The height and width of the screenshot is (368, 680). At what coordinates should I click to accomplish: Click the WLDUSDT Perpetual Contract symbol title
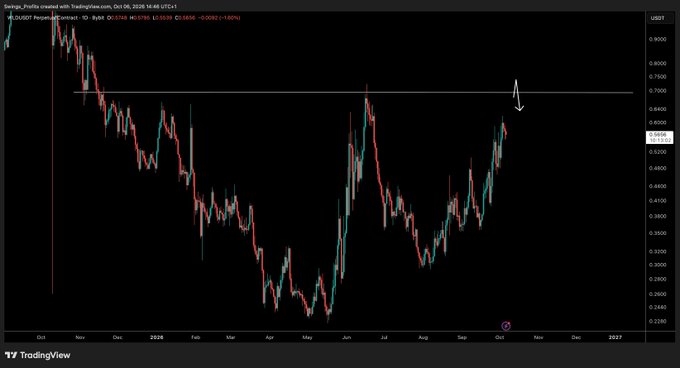pos(42,18)
